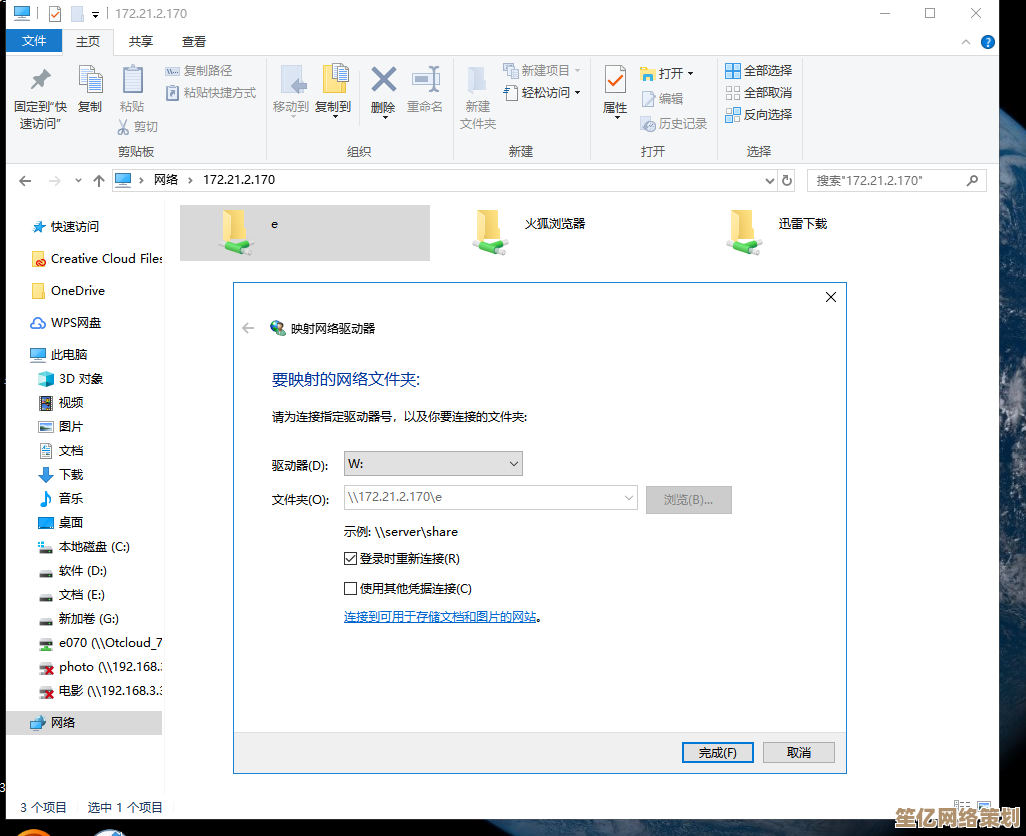Click the Rename icon in ribbon
Screen dimensions: 1026x836
pyautogui.click(x=425, y=82)
